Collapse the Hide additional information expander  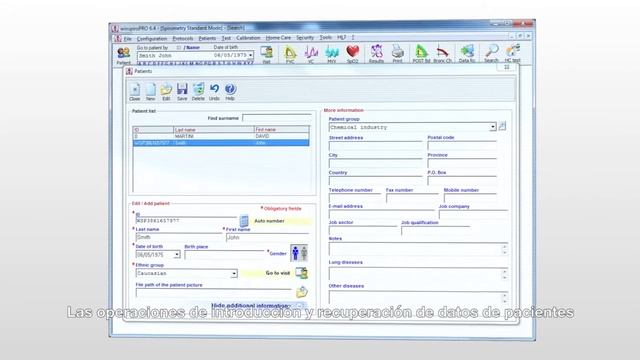click(x=300, y=305)
